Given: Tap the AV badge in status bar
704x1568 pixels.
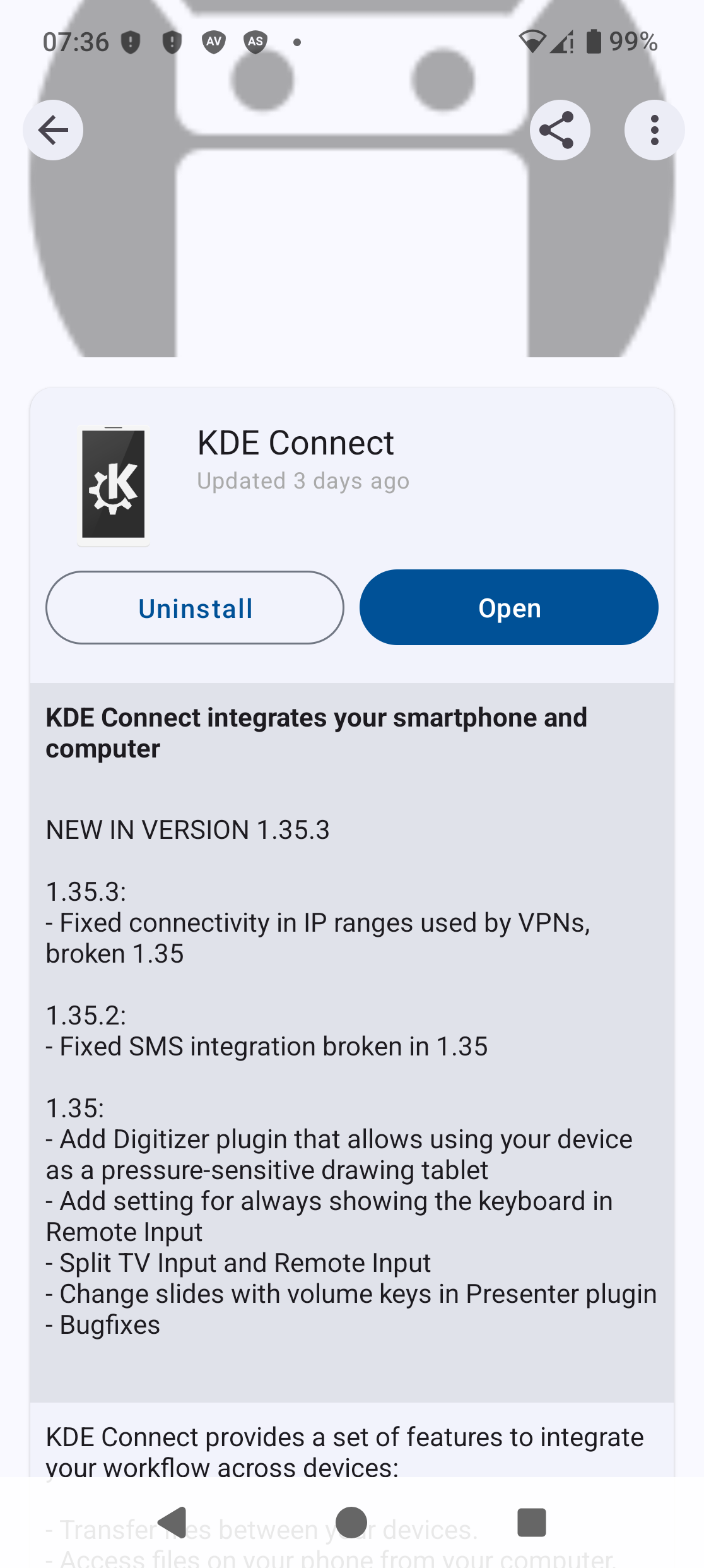Looking at the screenshot, I should 214,42.
